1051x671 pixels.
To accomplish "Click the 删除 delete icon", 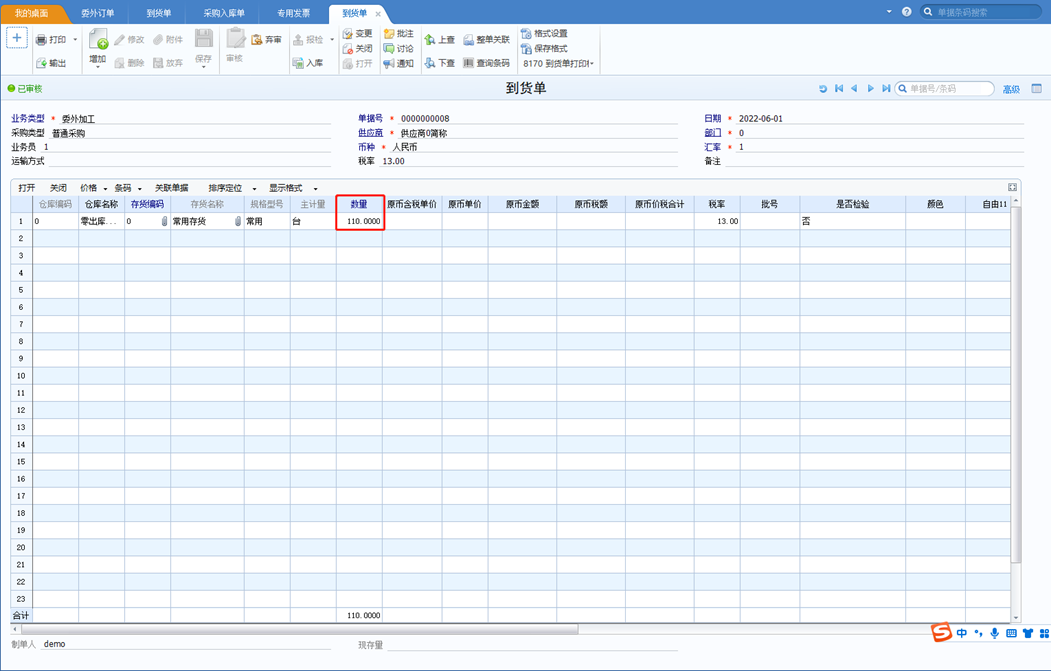I will (119, 63).
